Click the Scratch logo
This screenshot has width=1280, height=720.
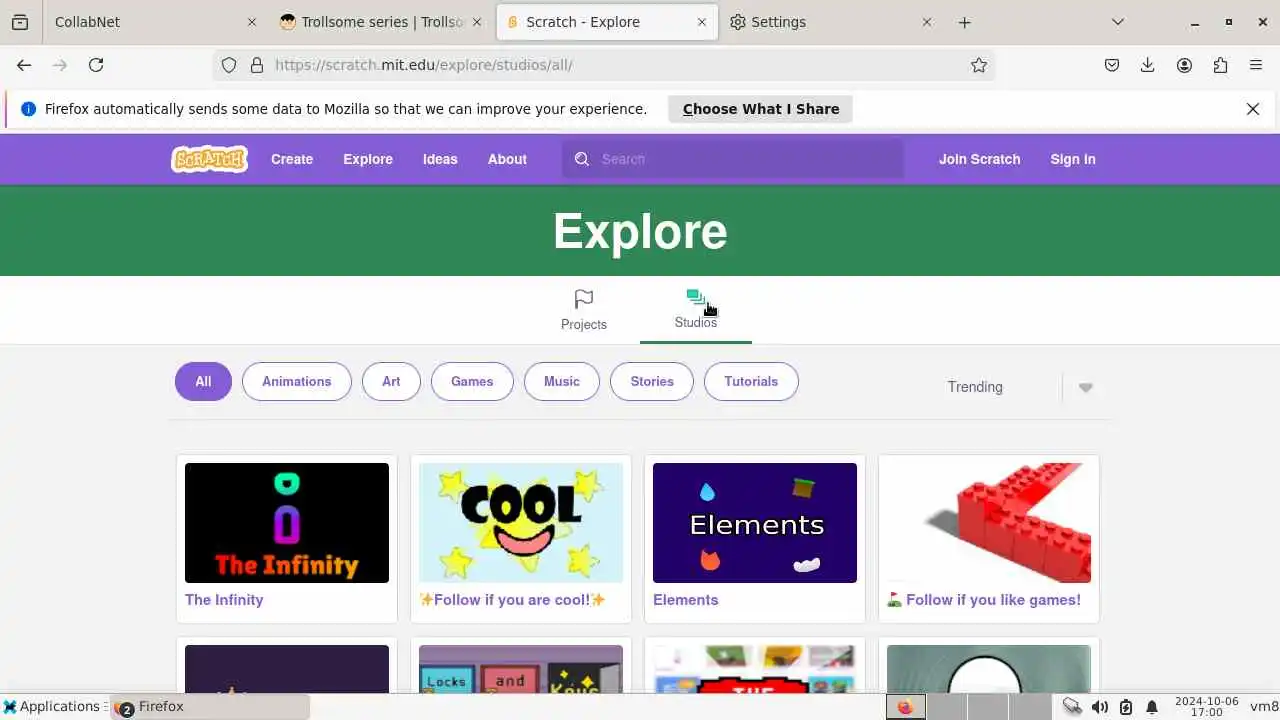(x=209, y=159)
